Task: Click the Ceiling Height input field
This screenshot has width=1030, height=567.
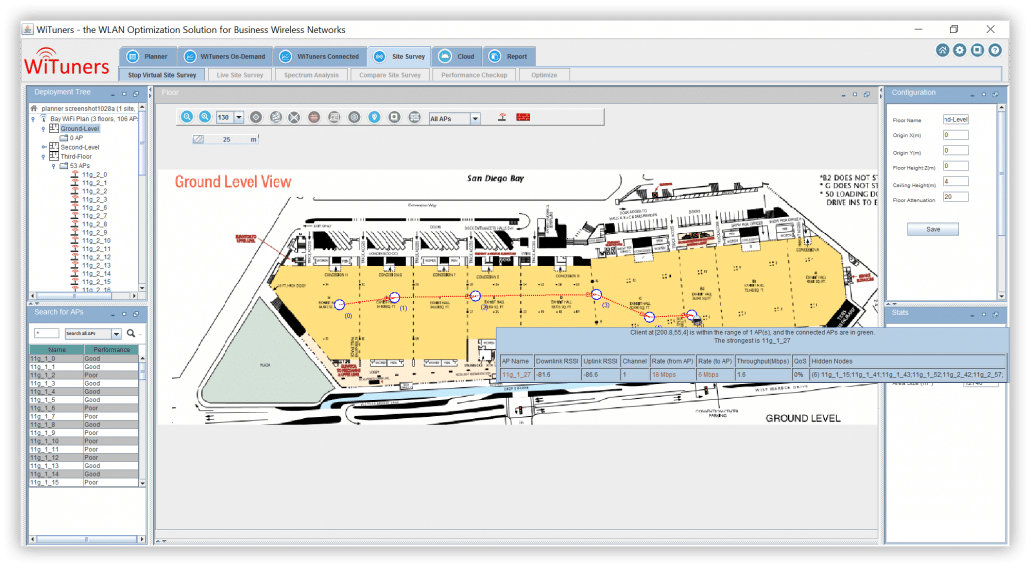Action: 956,181
